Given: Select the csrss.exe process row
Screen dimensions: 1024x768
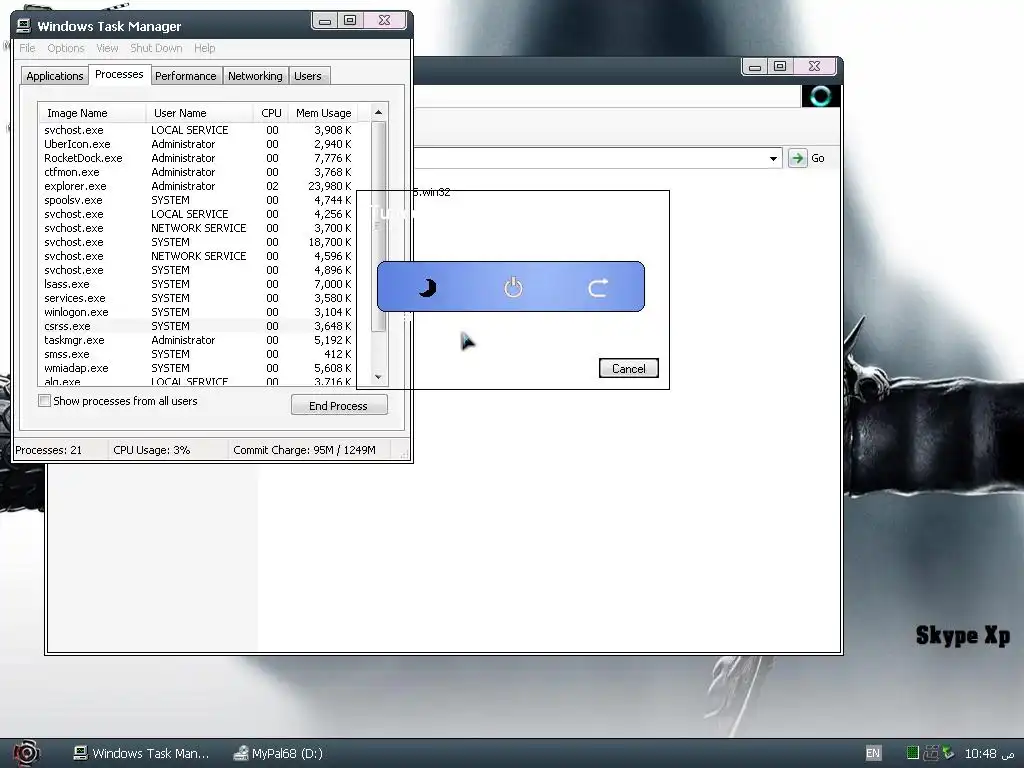Looking at the screenshot, I should [x=198, y=326].
